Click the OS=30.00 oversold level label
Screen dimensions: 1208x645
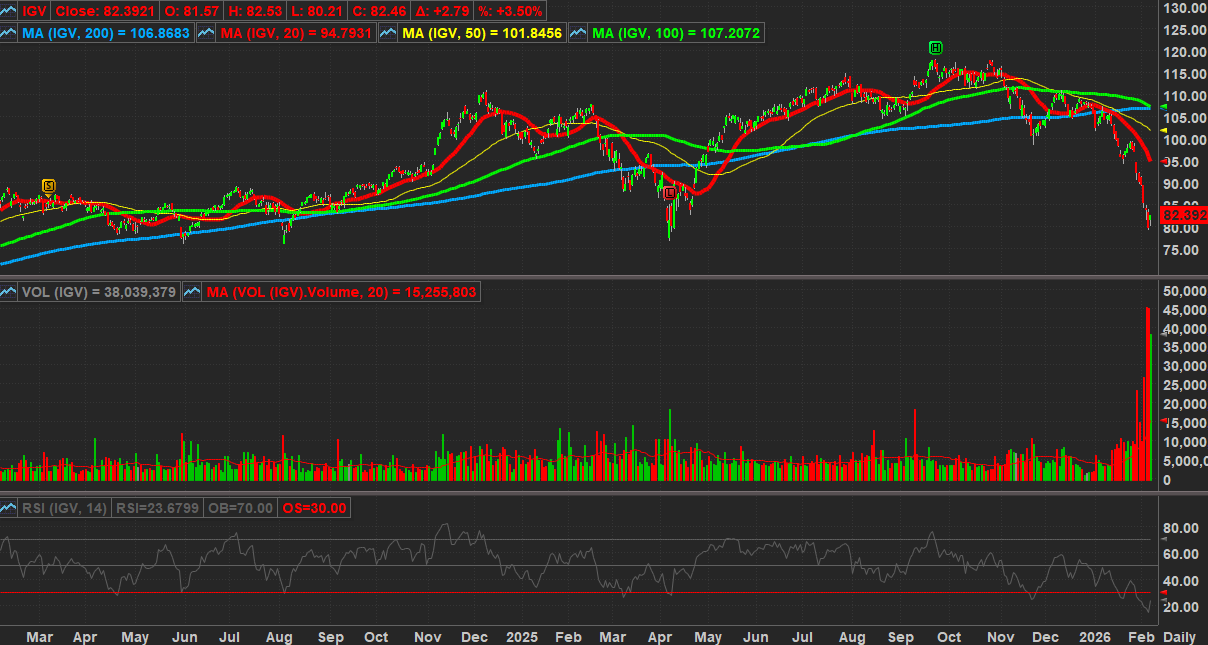314,508
